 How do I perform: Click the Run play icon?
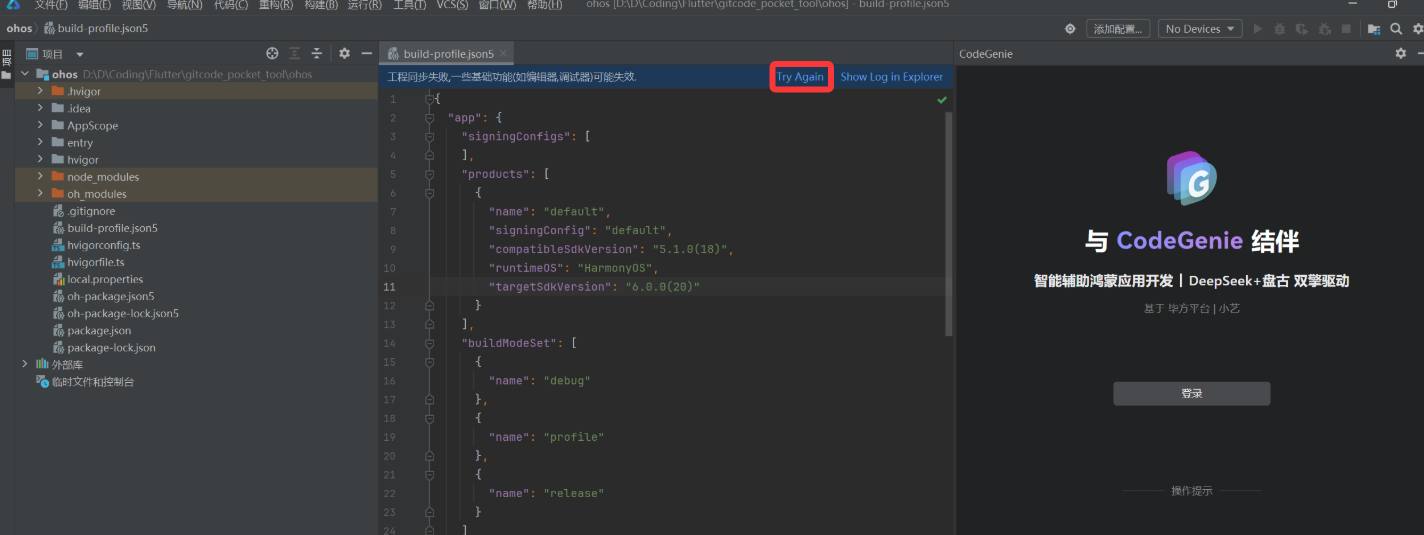[1258, 29]
